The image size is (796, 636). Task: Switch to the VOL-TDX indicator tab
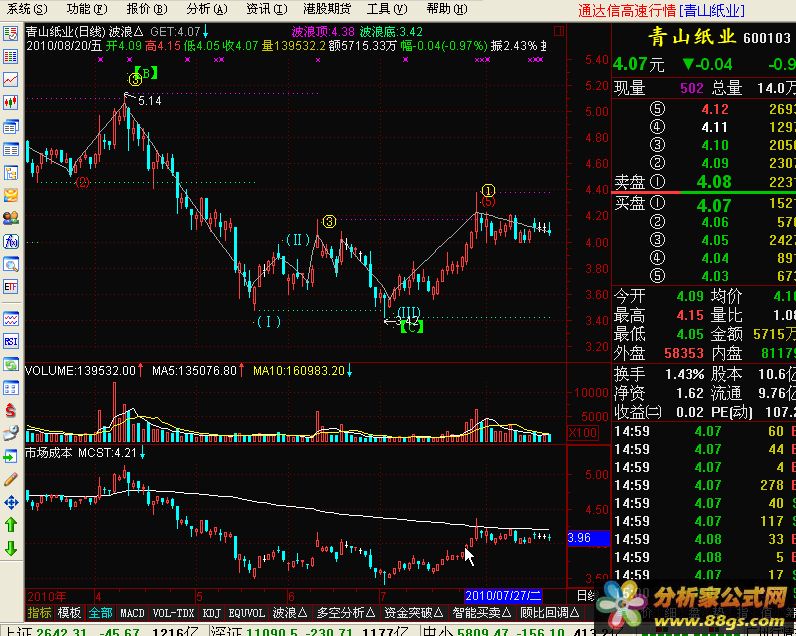[174, 613]
